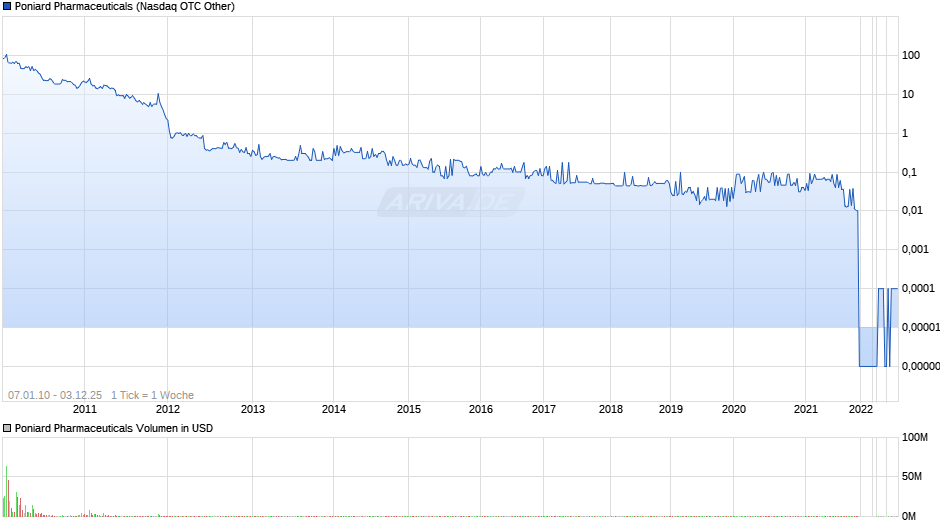Click the blue Poniard Pharmaceuticals legend square

pos(7,7)
